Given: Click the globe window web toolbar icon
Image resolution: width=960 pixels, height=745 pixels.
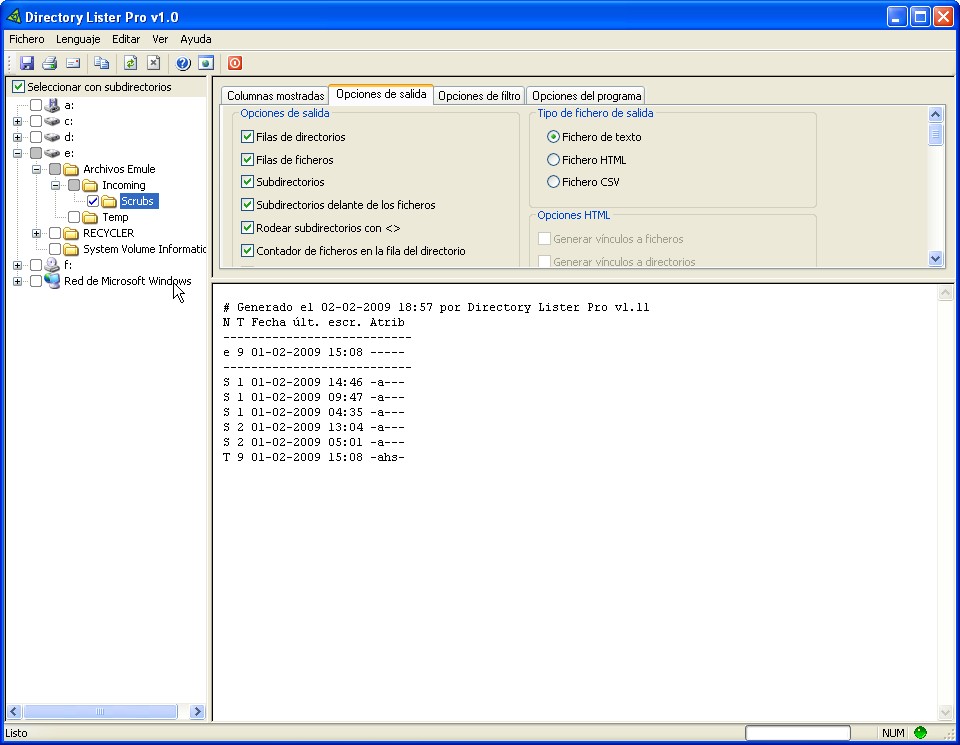Looking at the screenshot, I should pyautogui.click(x=206, y=63).
